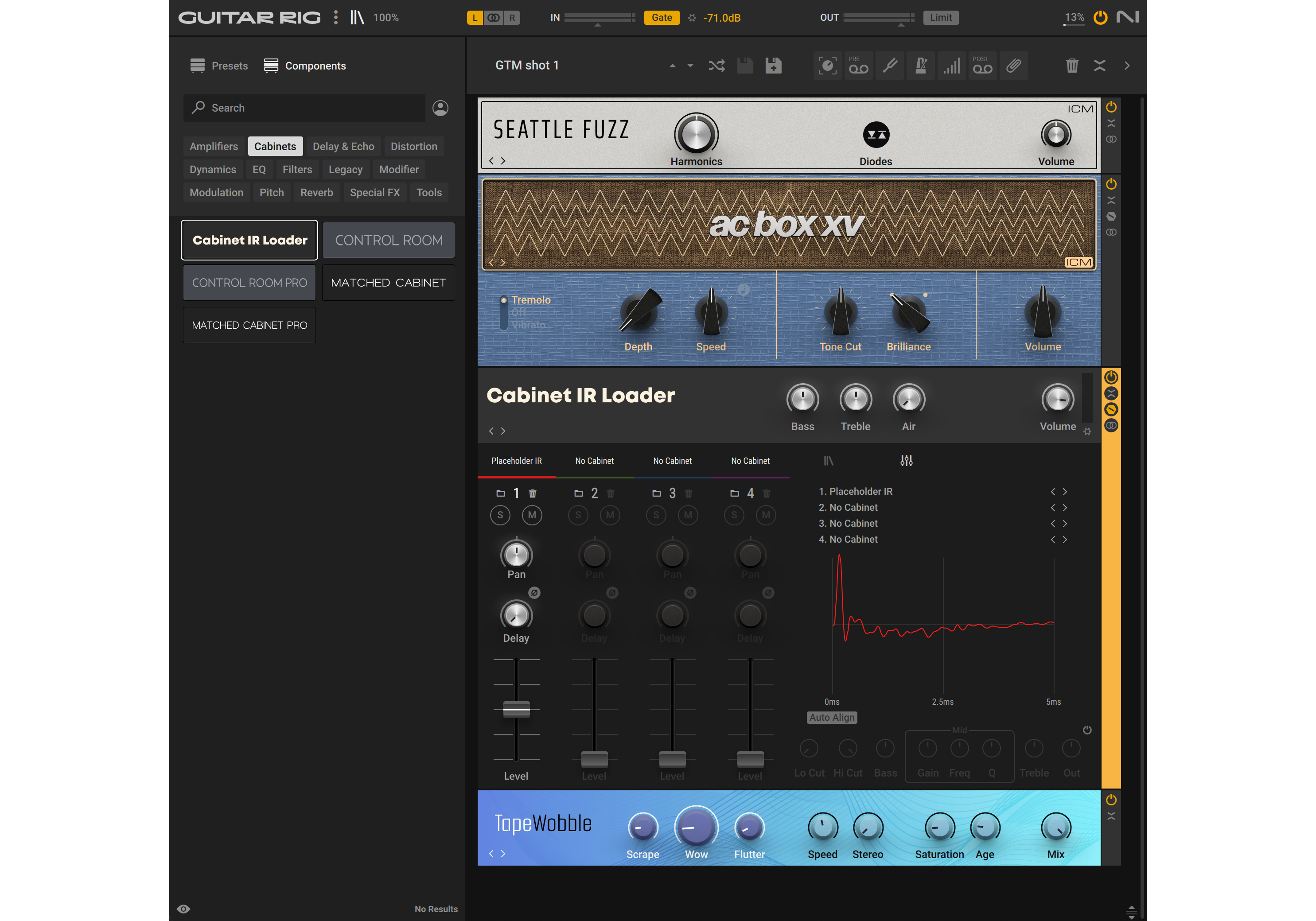Click the slot 1 Level fader
The image size is (1316, 921).
pyautogui.click(x=516, y=709)
